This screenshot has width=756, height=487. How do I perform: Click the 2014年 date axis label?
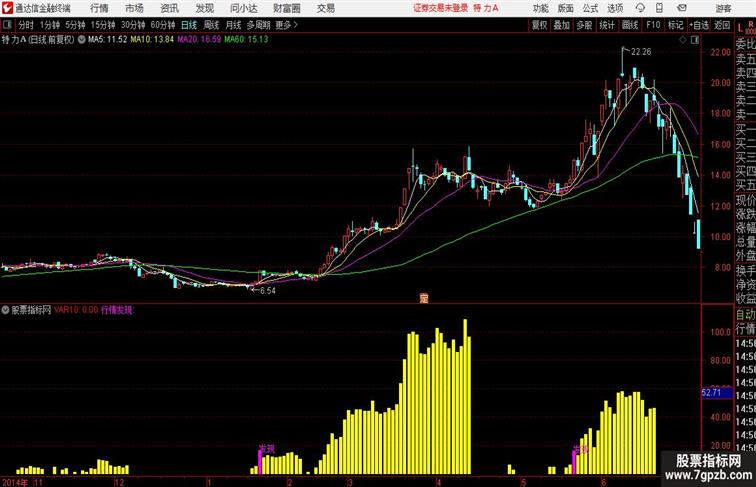click(x=15, y=482)
